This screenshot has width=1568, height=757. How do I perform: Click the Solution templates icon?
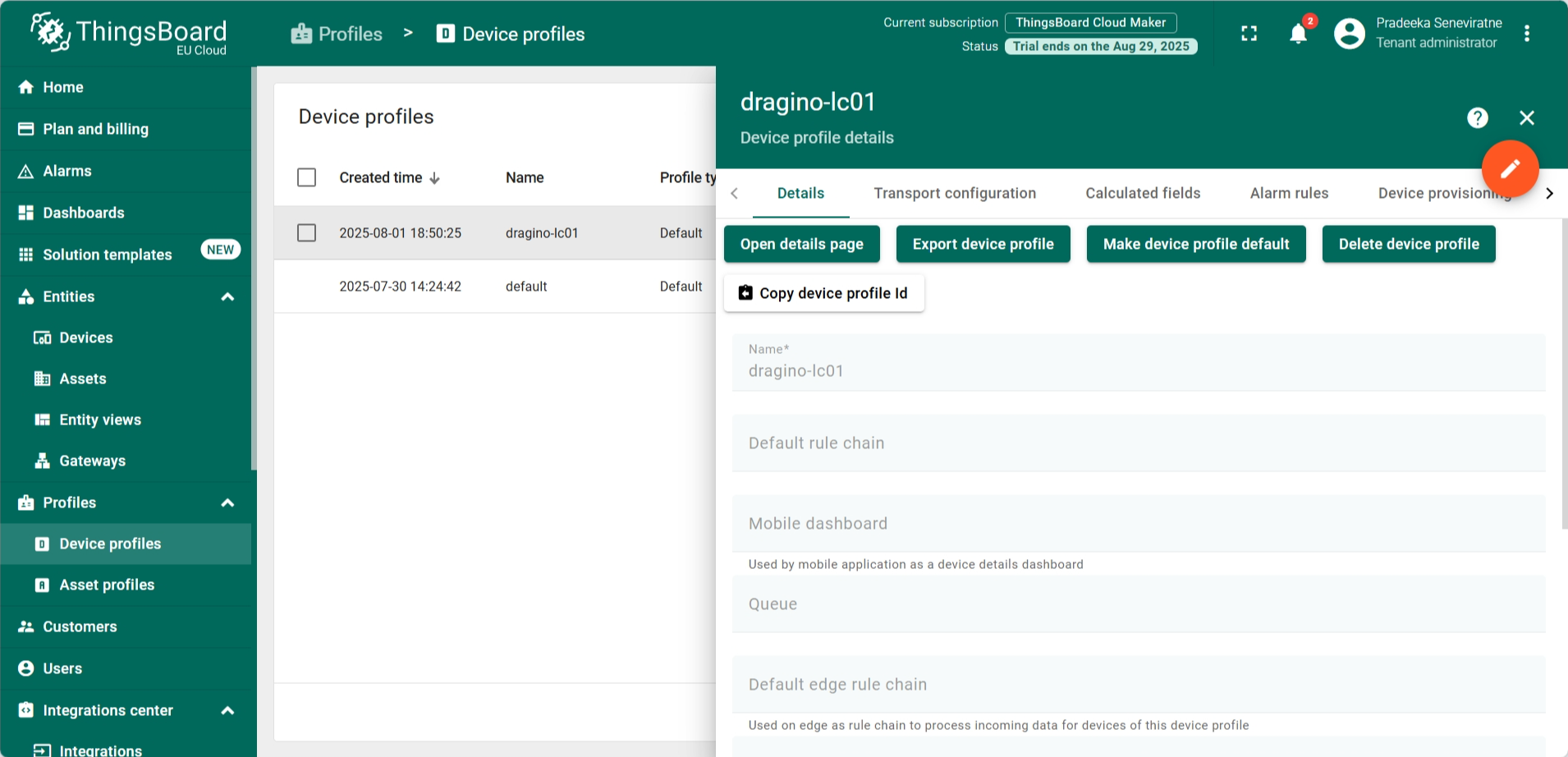(26, 255)
